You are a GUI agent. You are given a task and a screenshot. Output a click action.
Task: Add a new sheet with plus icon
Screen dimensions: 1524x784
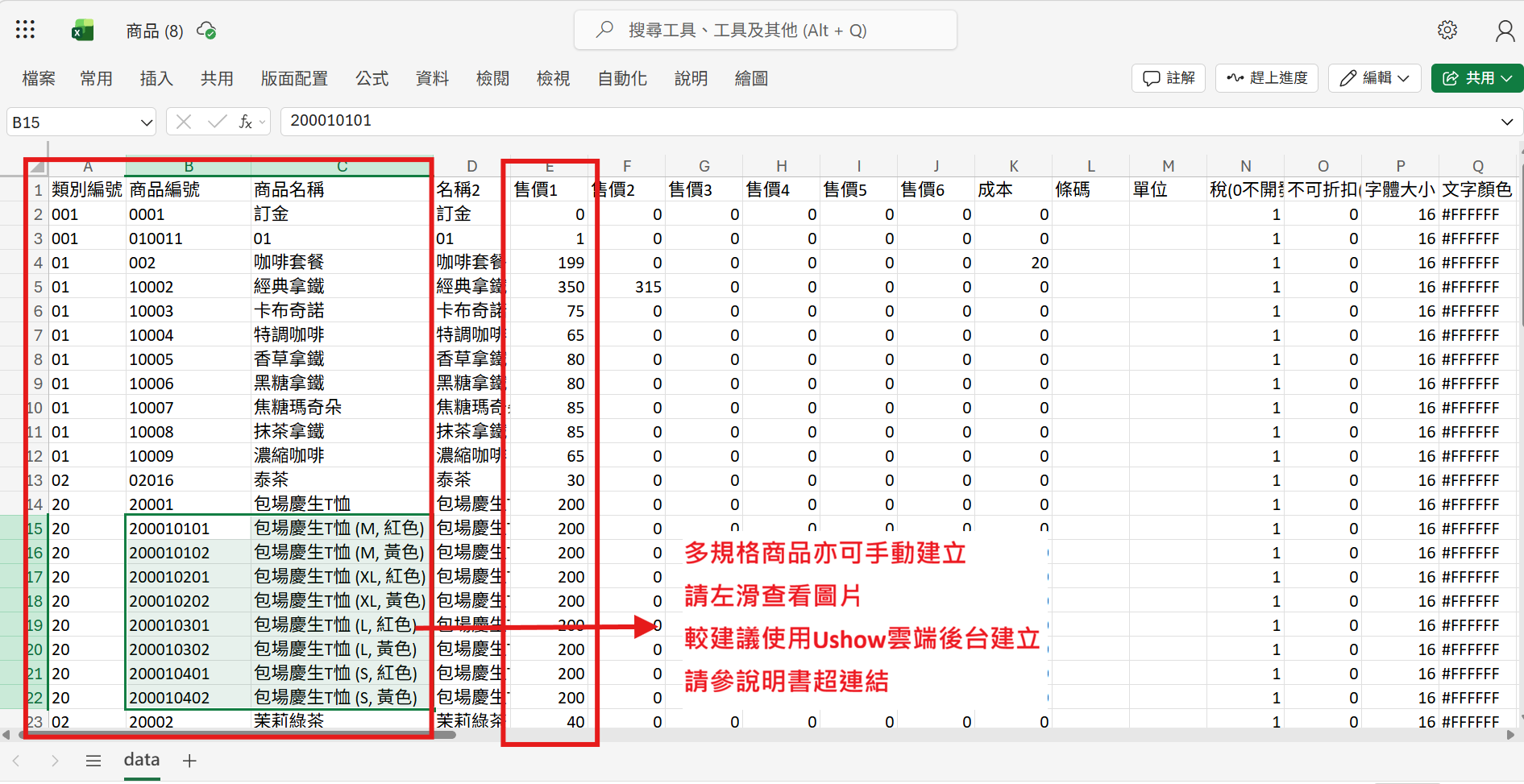click(189, 761)
